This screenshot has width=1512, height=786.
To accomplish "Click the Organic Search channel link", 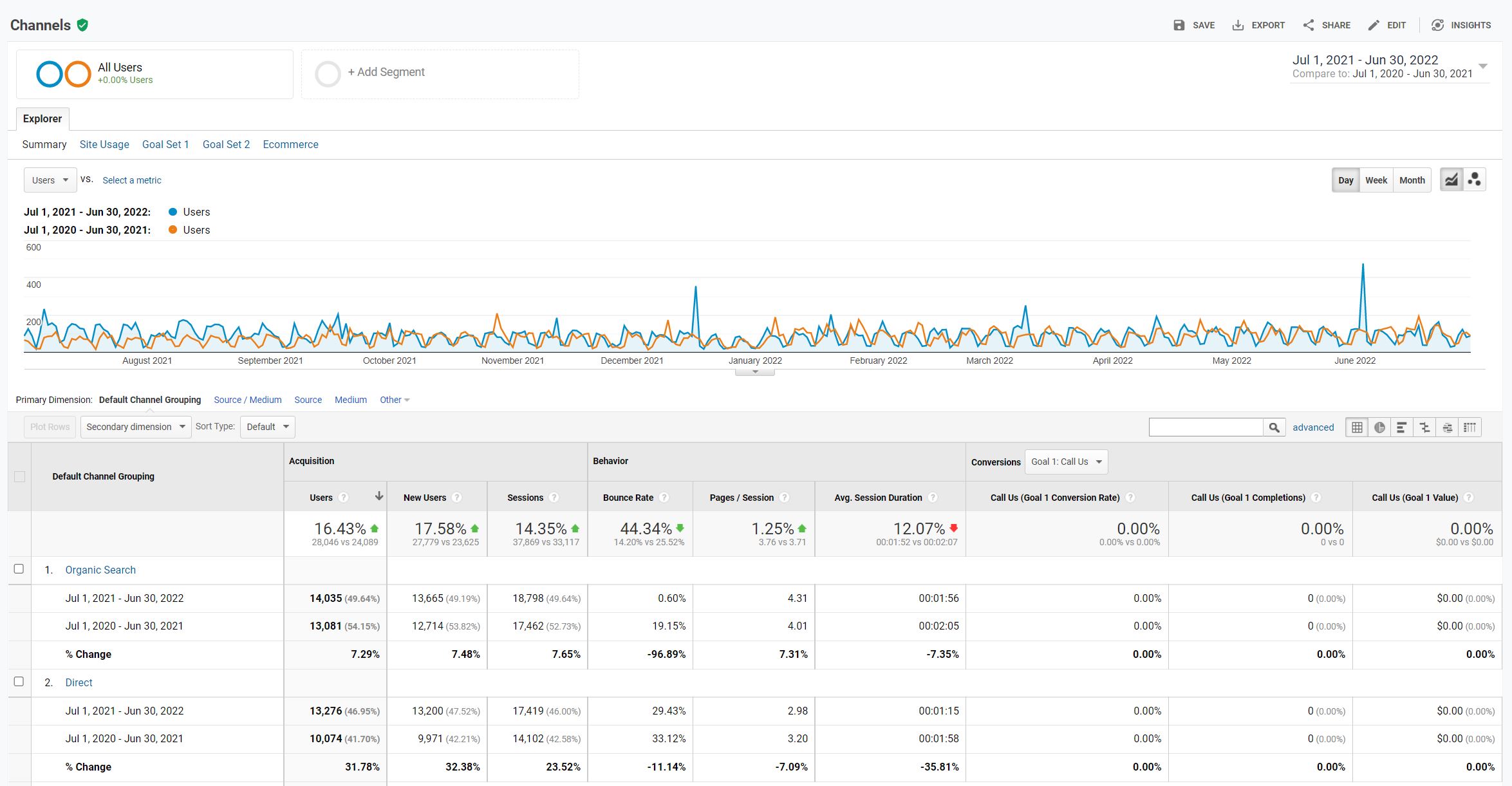I will click(100, 570).
